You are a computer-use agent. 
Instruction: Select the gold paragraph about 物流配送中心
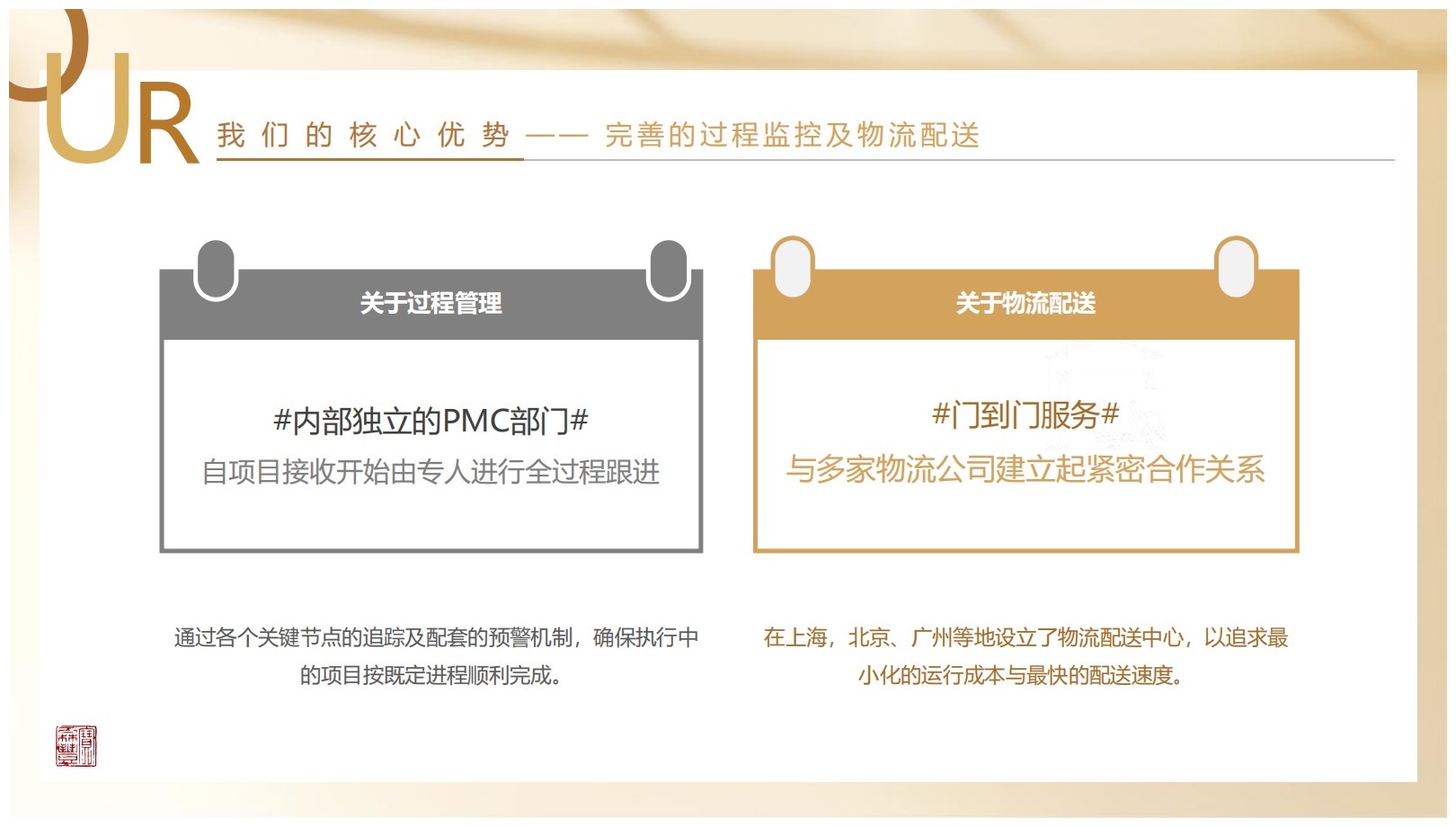coord(1025,656)
